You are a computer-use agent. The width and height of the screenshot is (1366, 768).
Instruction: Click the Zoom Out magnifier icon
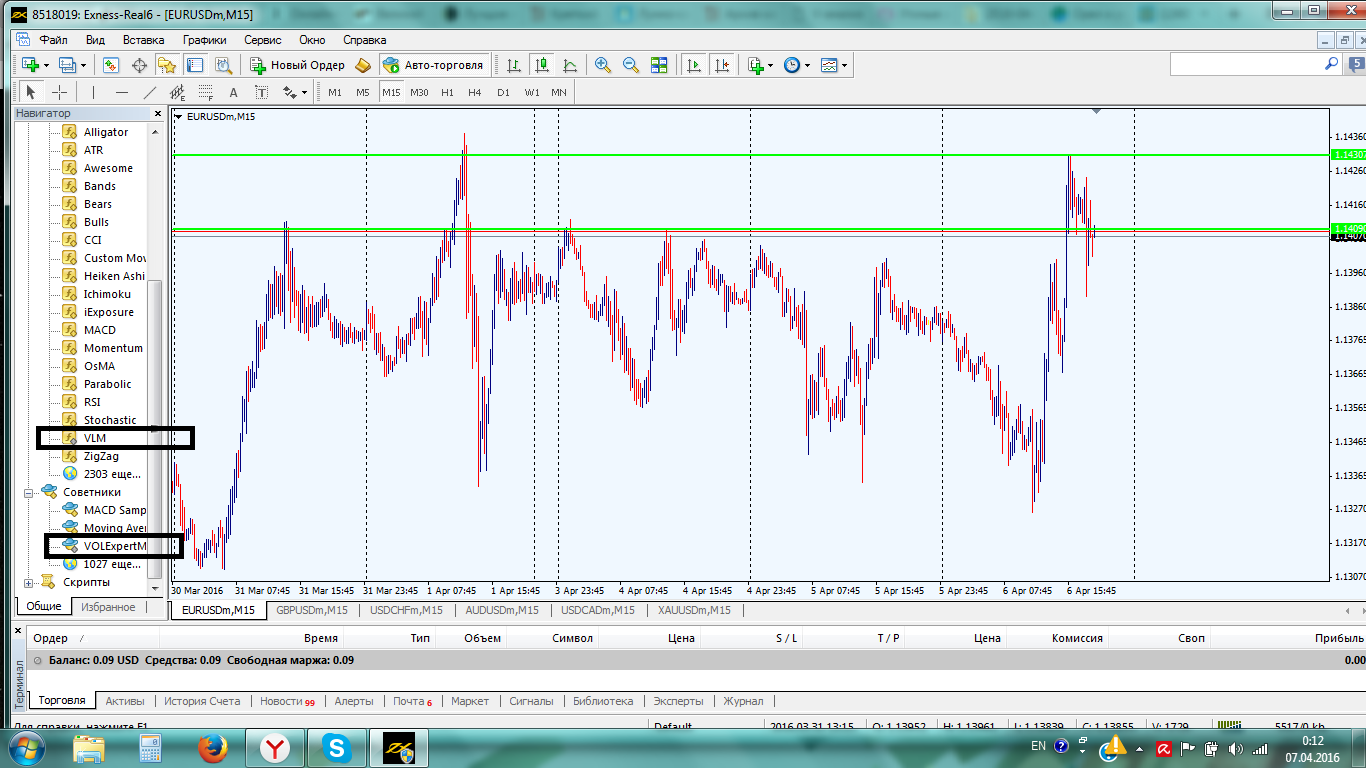[x=631, y=65]
